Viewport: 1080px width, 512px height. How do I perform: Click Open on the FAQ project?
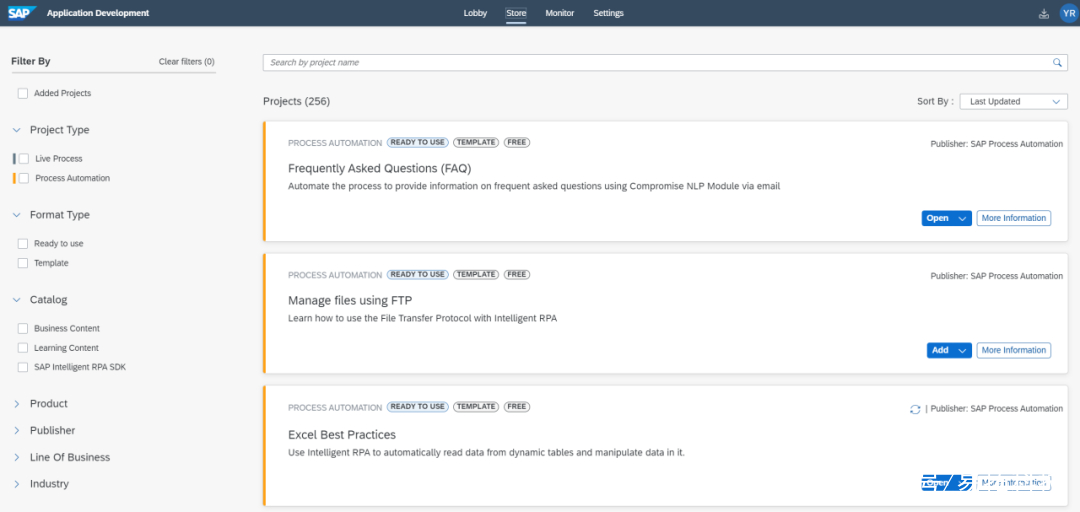tap(937, 218)
